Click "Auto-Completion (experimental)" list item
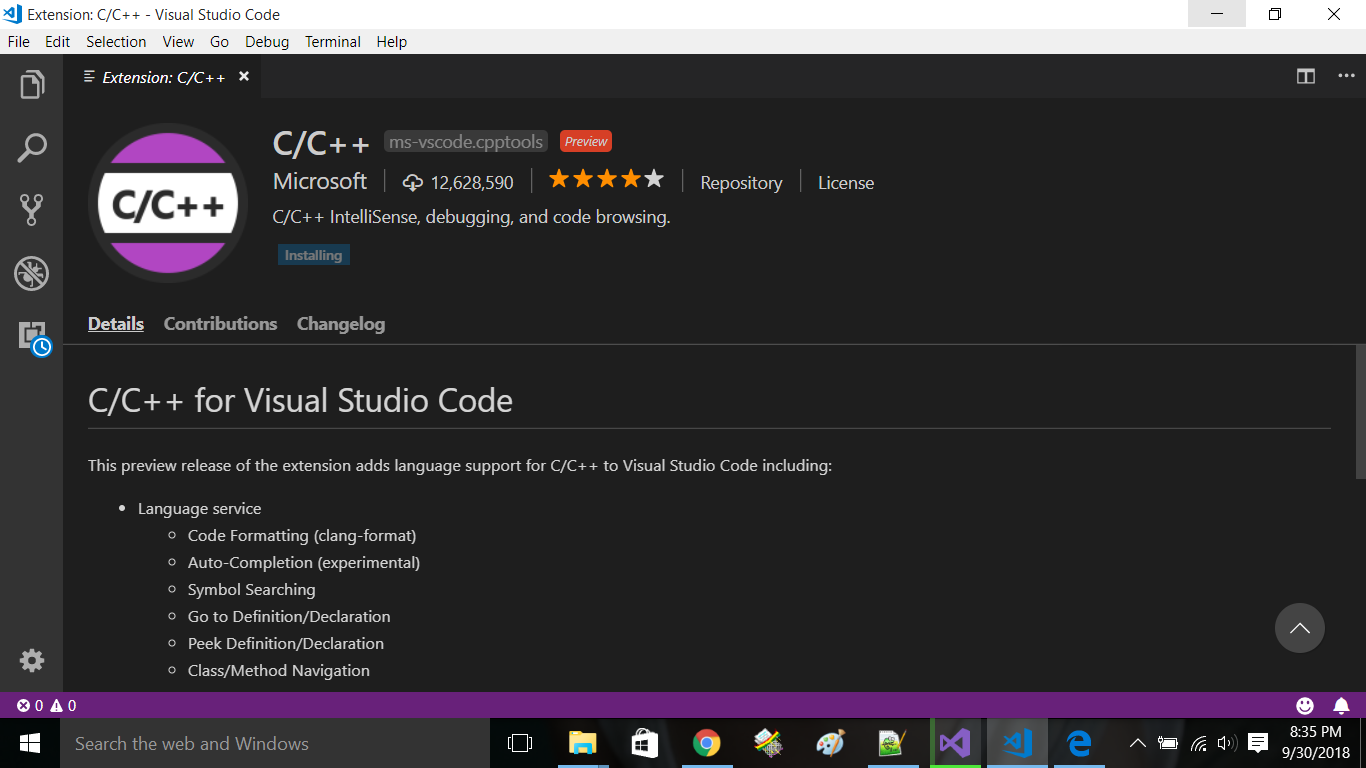Image resolution: width=1366 pixels, height=768 pixels. 304,563
